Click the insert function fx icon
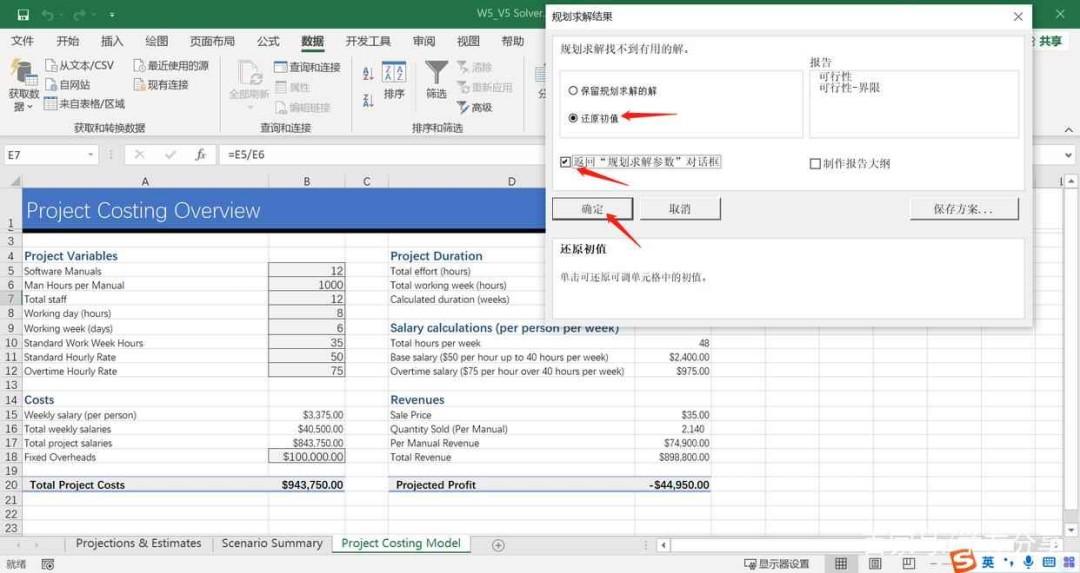Image resolution: width=1080 pixels, height=573 pixels. pos(200,155)
